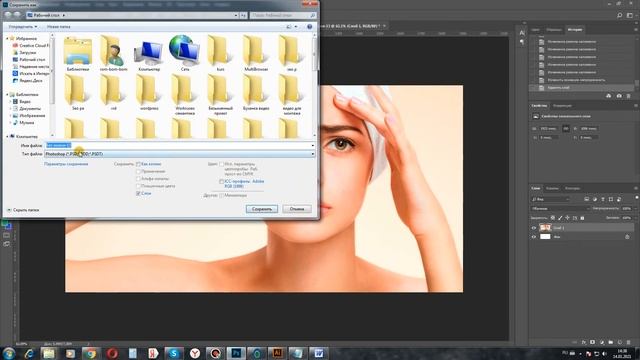The width and height of the screenshot is (640, 360).
Task: Toggle the Альфа-каналы checkbox
Action: click(138, 179)
